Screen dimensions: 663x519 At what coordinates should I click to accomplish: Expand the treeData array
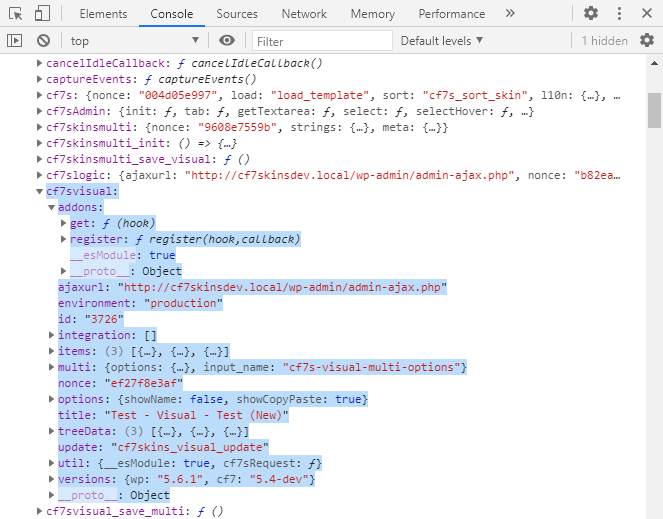click(52, 431)
